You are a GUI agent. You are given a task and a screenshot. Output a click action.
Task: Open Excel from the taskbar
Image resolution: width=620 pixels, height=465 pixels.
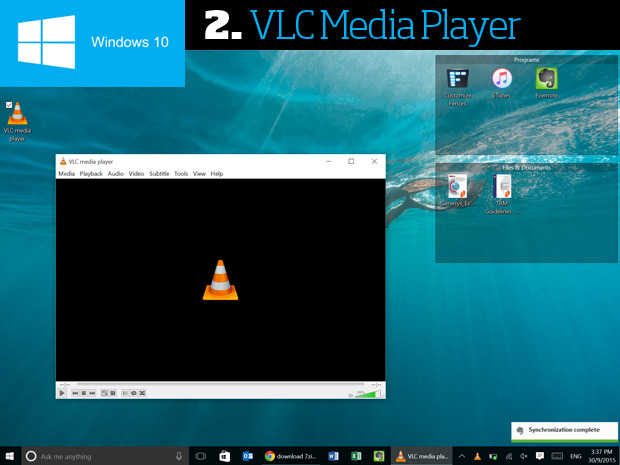click(x=356, y=456)
